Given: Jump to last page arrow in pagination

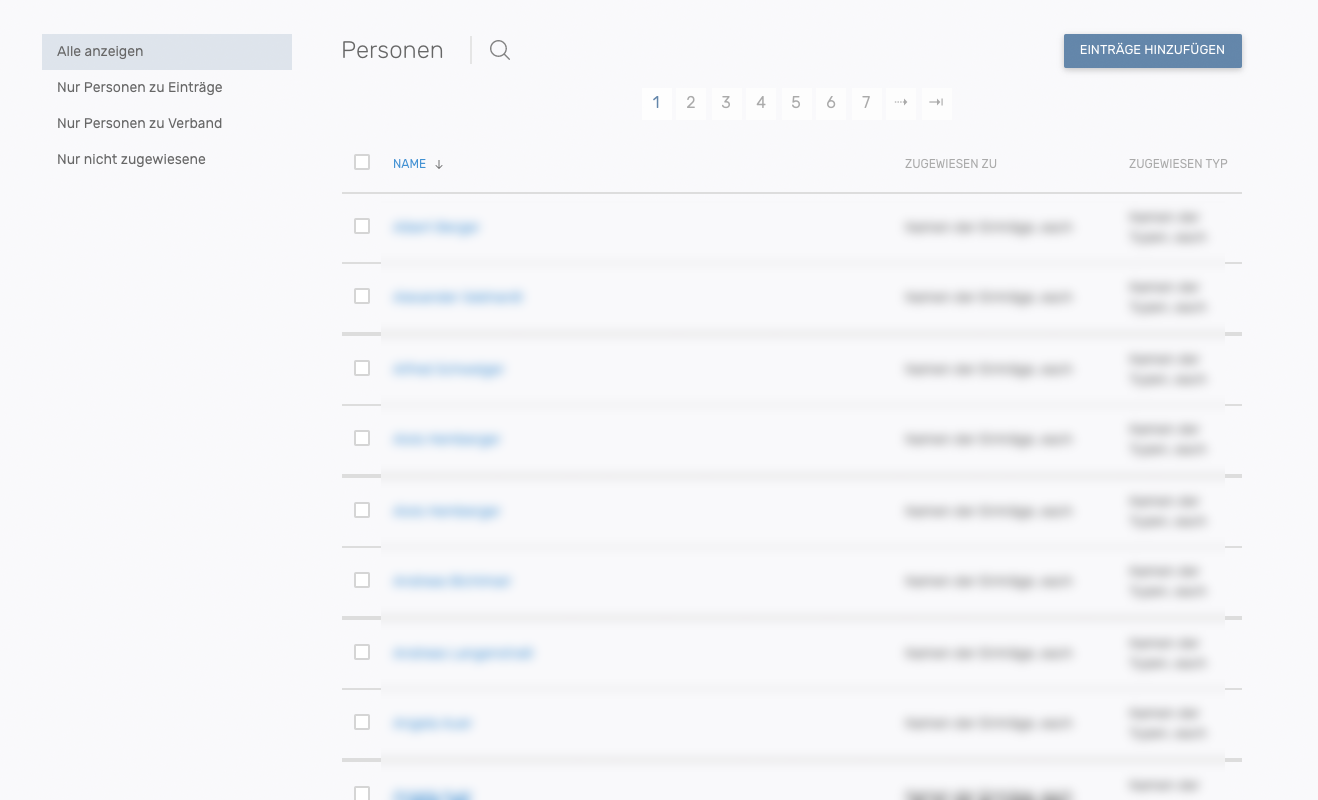Looking at the screenshot, I should pyautogui.click(x=936, y=103).
